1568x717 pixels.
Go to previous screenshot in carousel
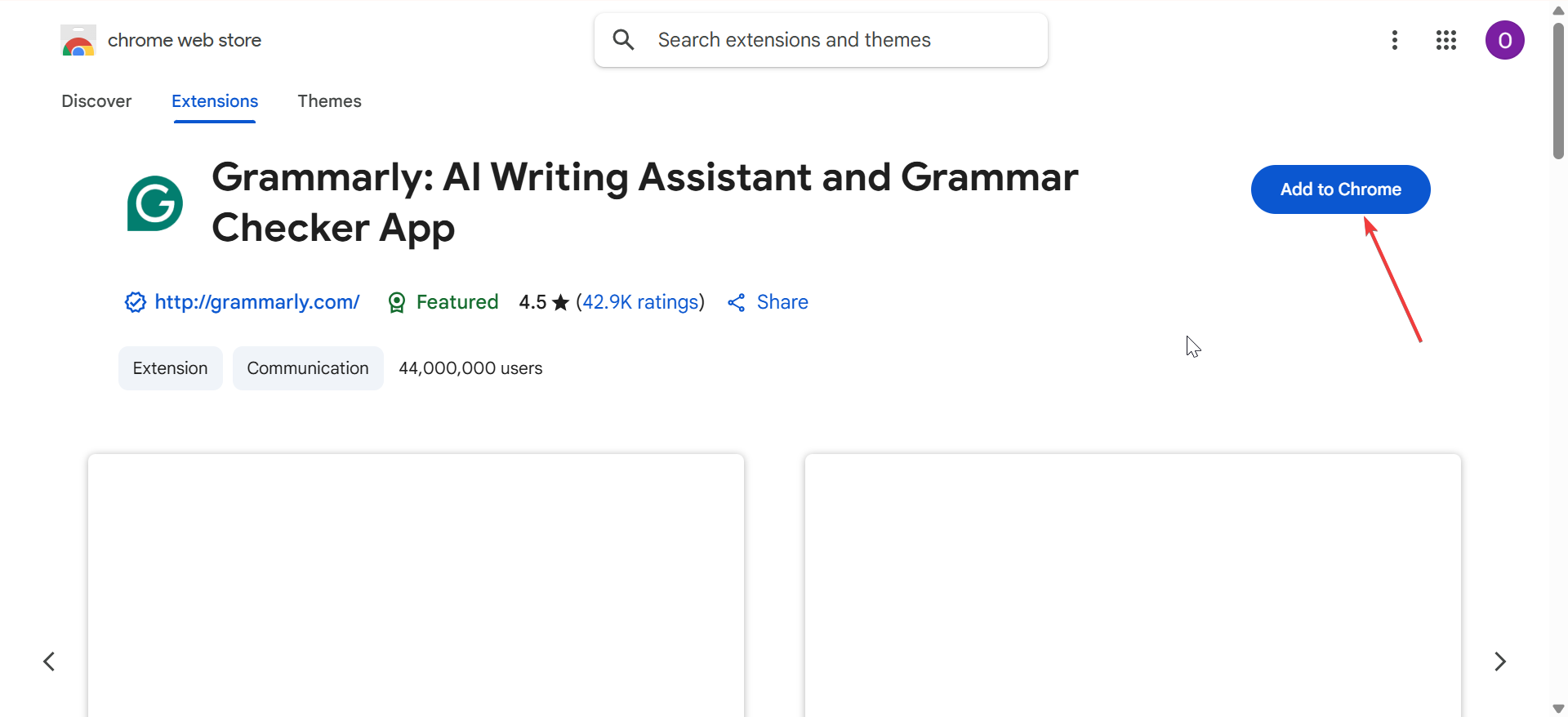49,661
